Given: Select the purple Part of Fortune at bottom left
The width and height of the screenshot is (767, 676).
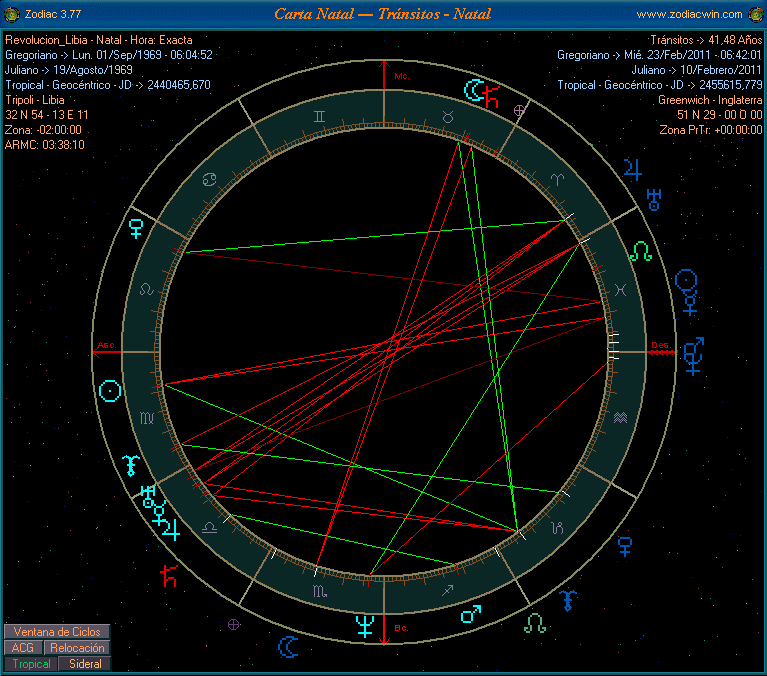Looking at the screenshot, I should click(x=234, y=624).
